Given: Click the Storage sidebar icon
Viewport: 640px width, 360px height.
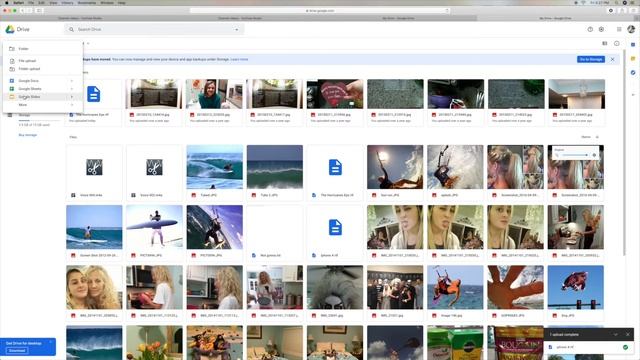Looking at the screenshot, I should [x=10, y=115].
